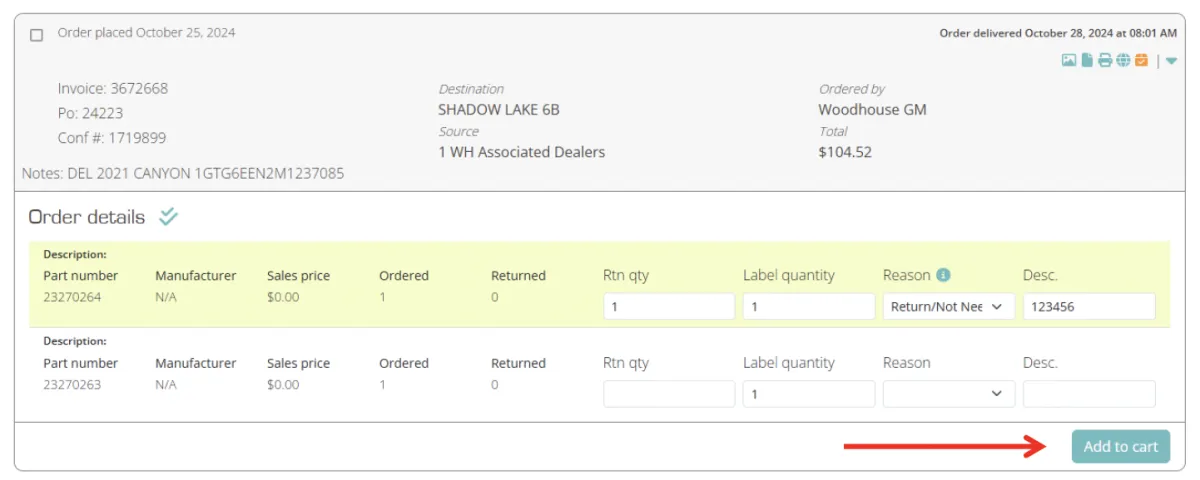This screenshot has height=480, width=1200.
Task: Collapse the order using the teal arrow
Action: (x=1171, y=61)
